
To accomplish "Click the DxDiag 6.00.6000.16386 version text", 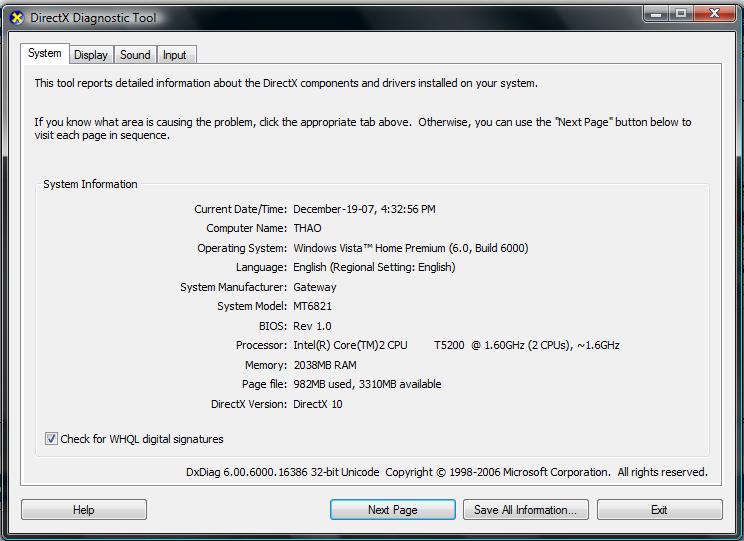I will pos(283,472).
